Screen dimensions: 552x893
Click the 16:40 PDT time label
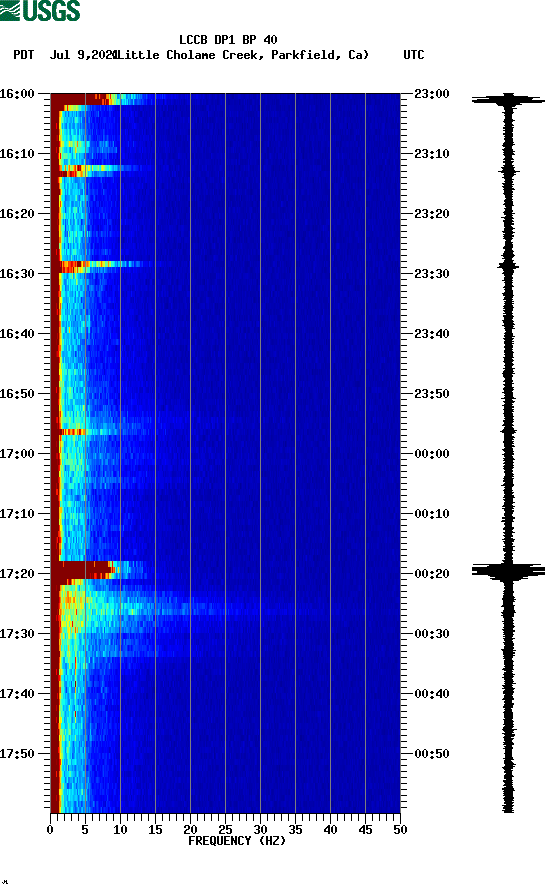[17, 334]
